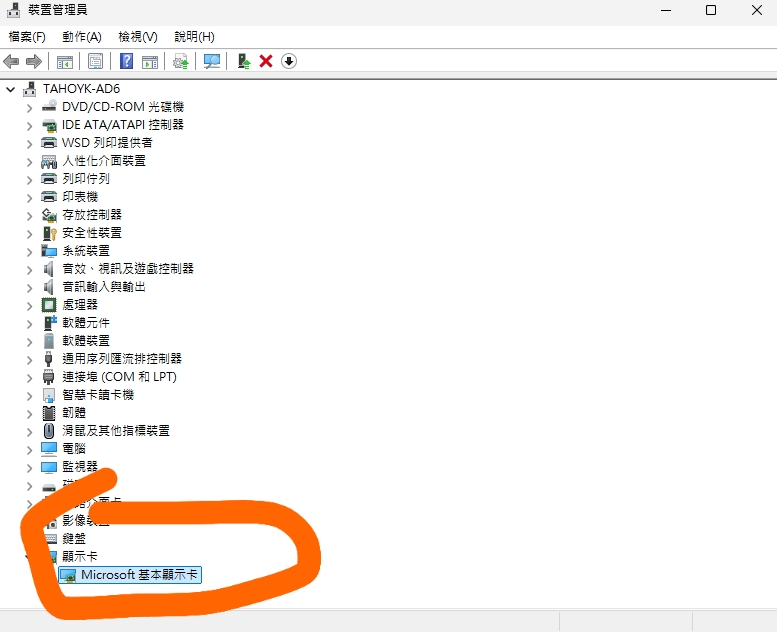Expand the 處理器 category arrow
Screen dimensions: 777x632
30,305
